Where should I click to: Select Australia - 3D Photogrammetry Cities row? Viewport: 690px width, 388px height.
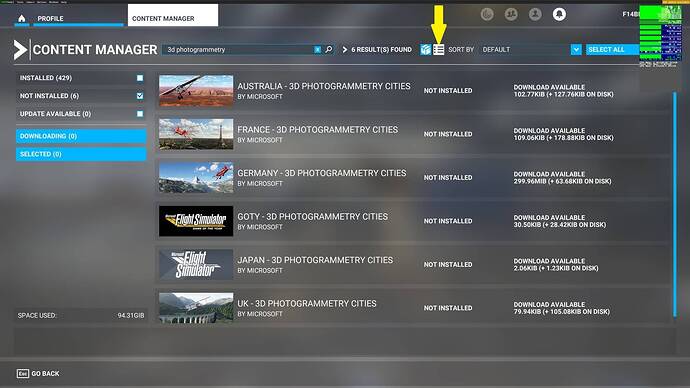413,91
